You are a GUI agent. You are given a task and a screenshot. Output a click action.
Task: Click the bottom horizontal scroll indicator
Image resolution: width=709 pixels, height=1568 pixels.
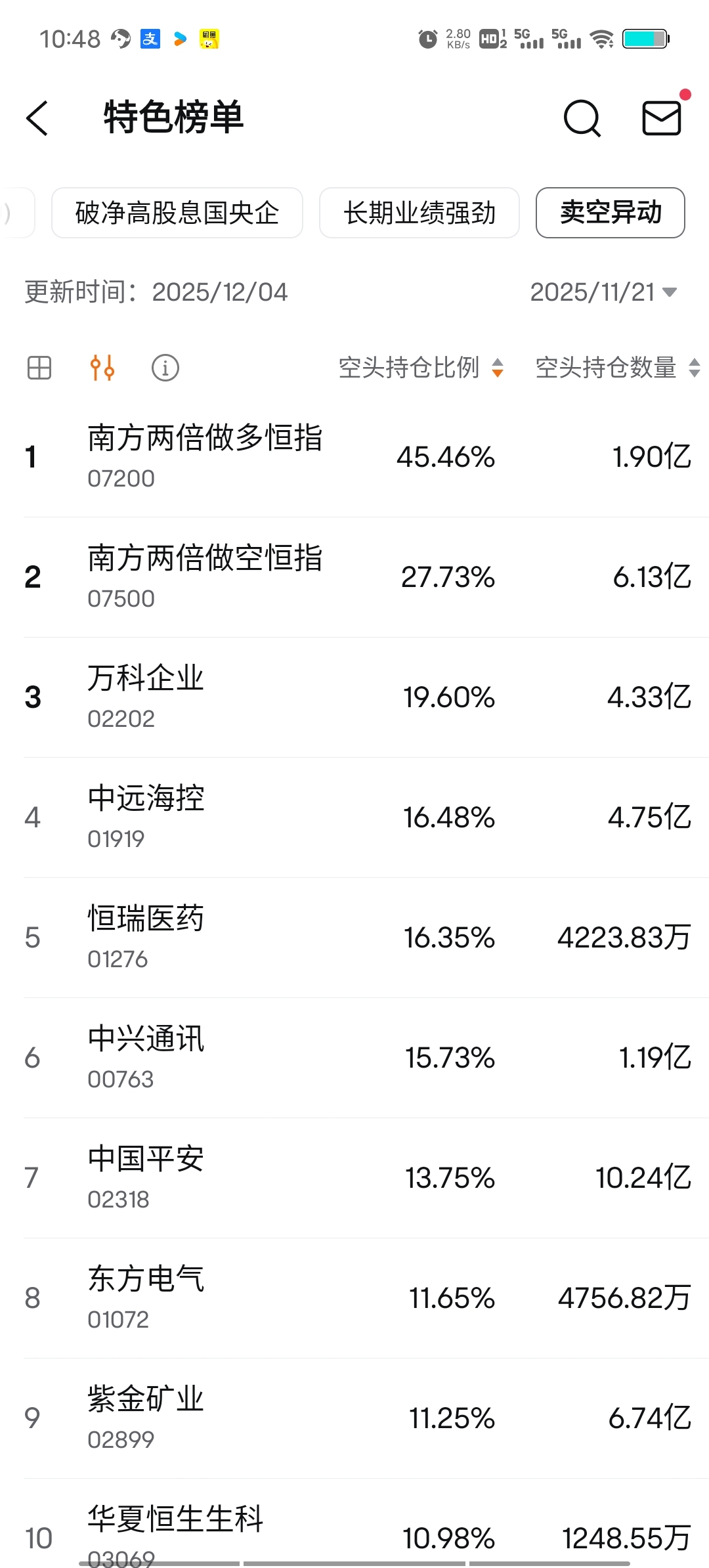[x=354, y=1563]
